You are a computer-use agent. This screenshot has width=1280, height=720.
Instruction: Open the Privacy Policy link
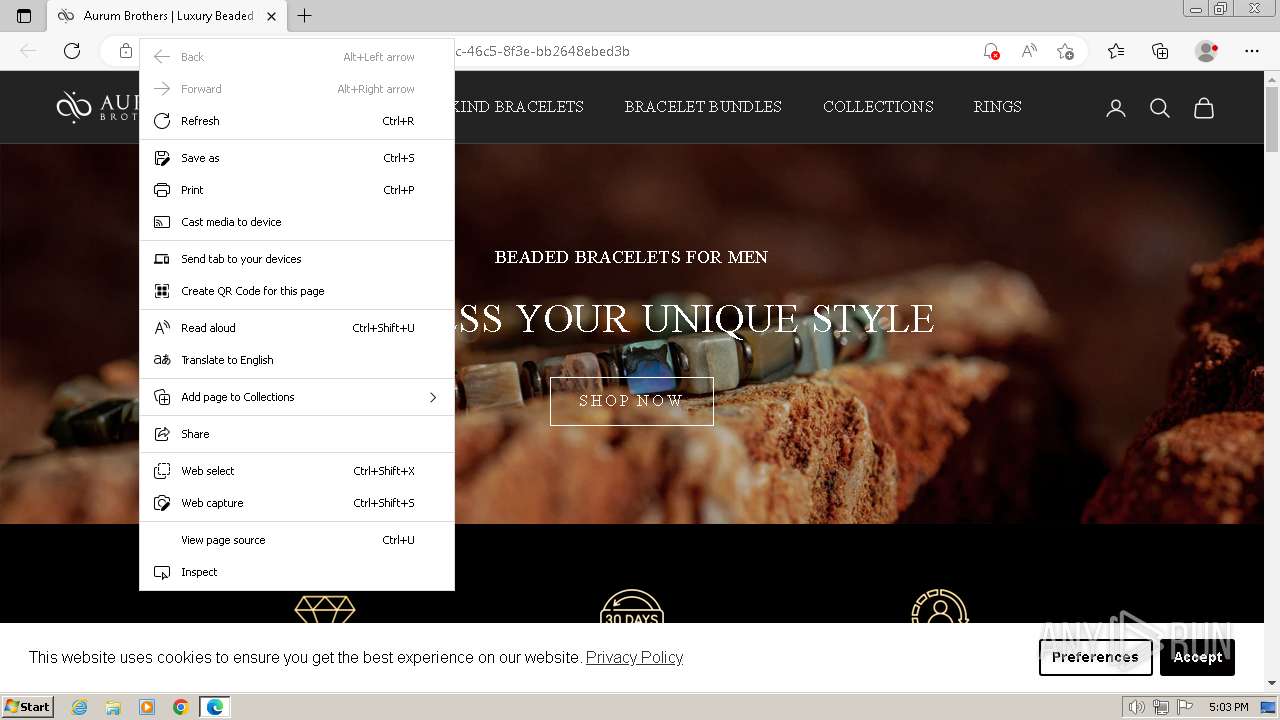tap(634, 657)
